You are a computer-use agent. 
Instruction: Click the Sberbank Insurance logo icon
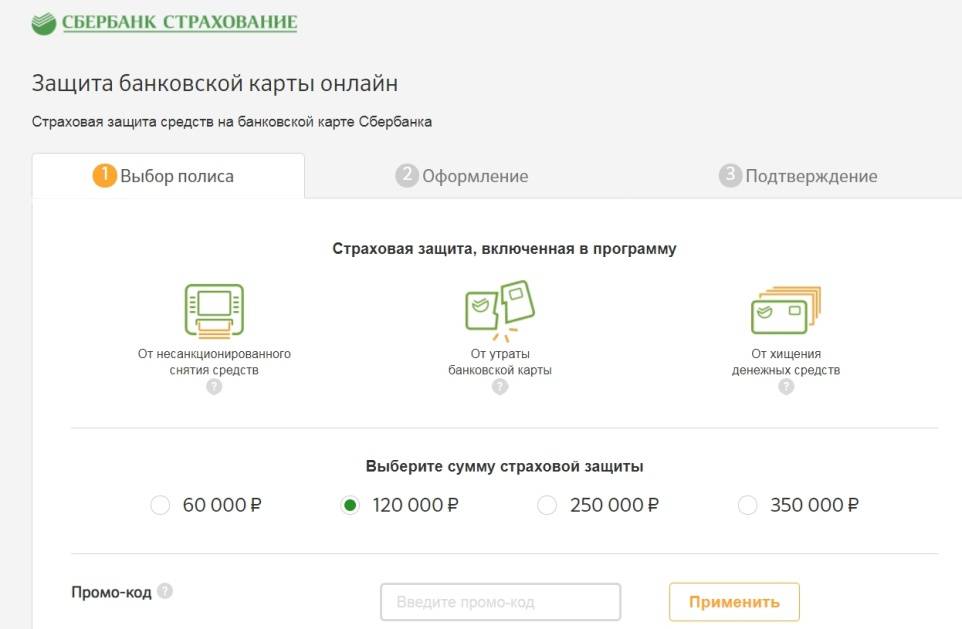[44, 23]
